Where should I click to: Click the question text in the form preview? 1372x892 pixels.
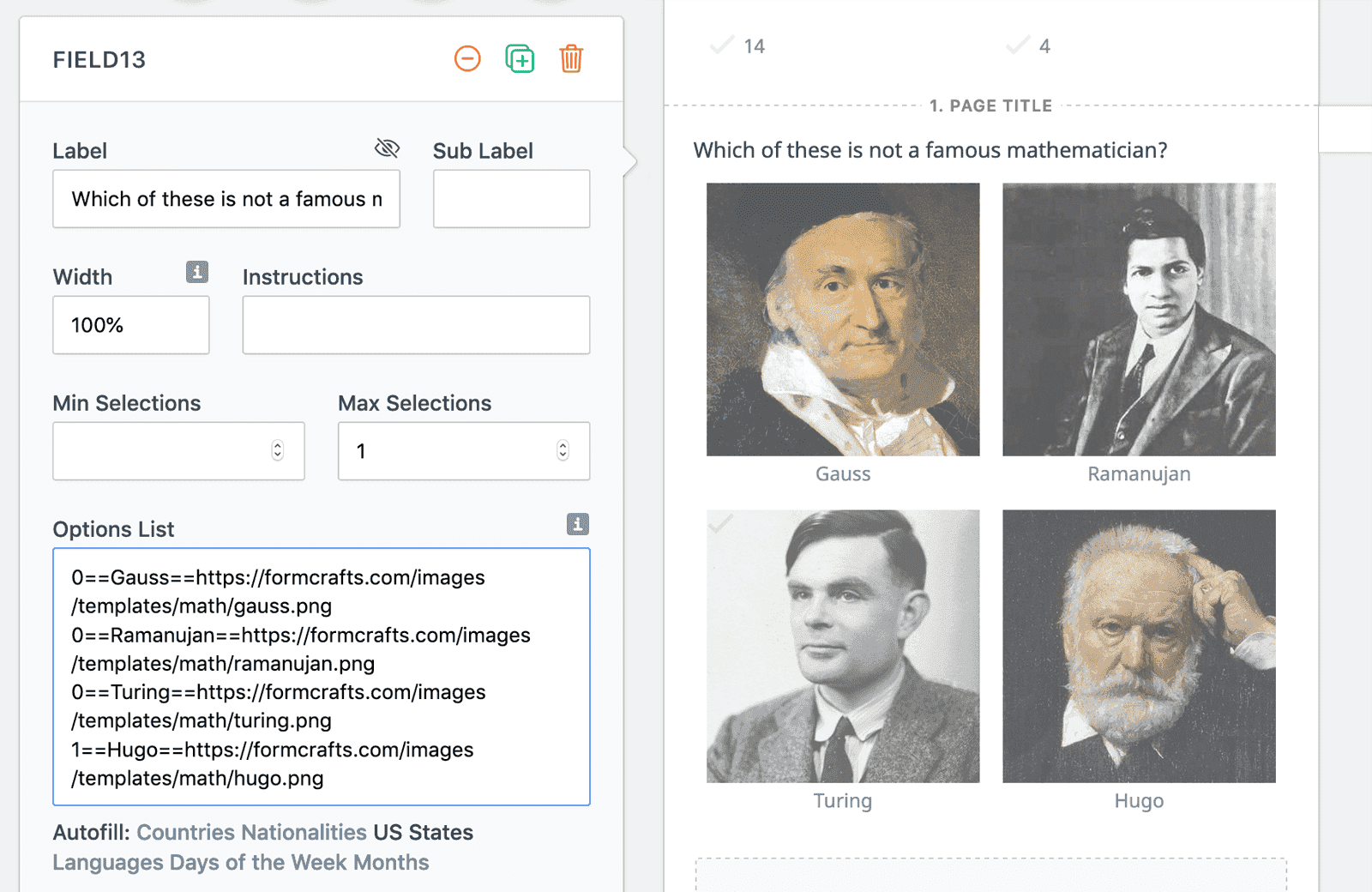(930, 150)
